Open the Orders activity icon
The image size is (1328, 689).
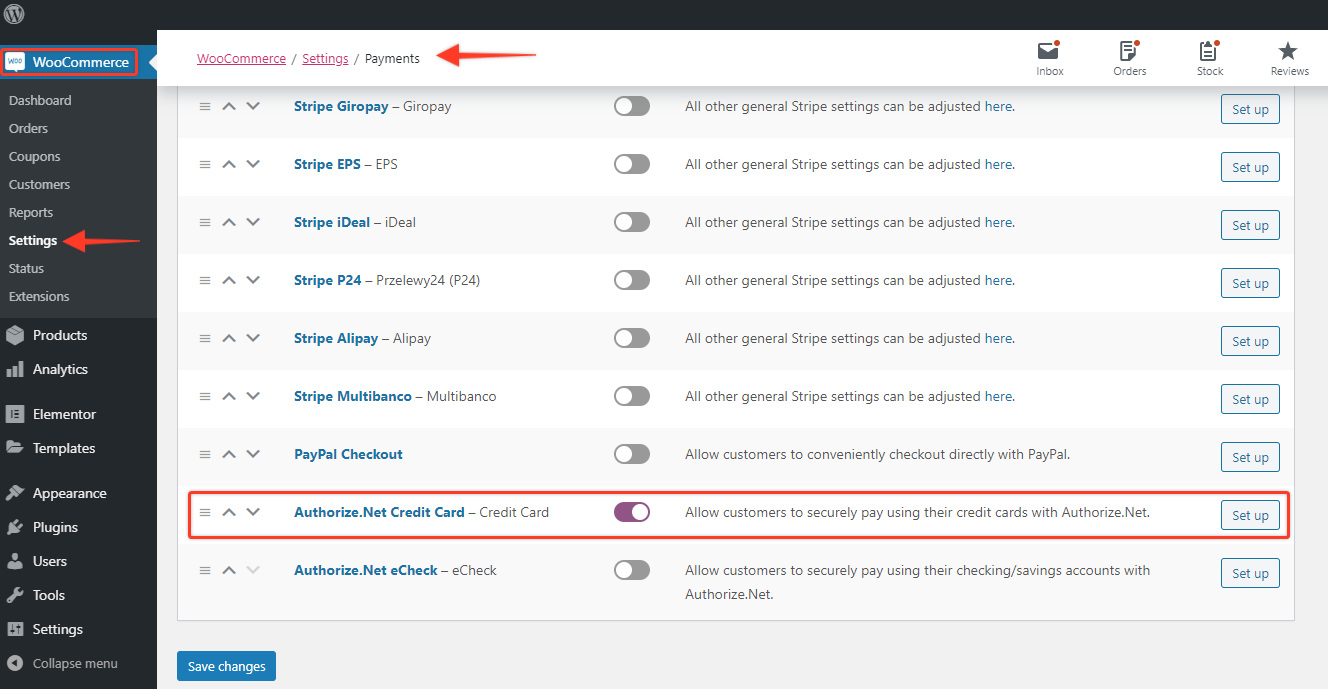coord(1129,52)
